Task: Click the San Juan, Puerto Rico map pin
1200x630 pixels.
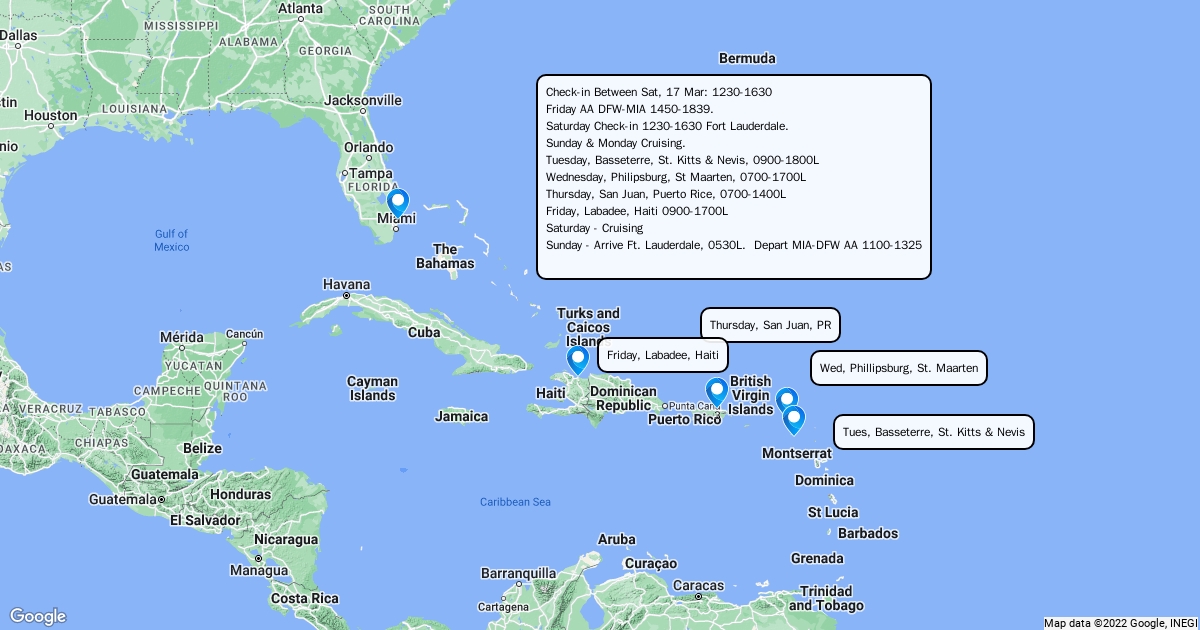Action: point(716,392)
